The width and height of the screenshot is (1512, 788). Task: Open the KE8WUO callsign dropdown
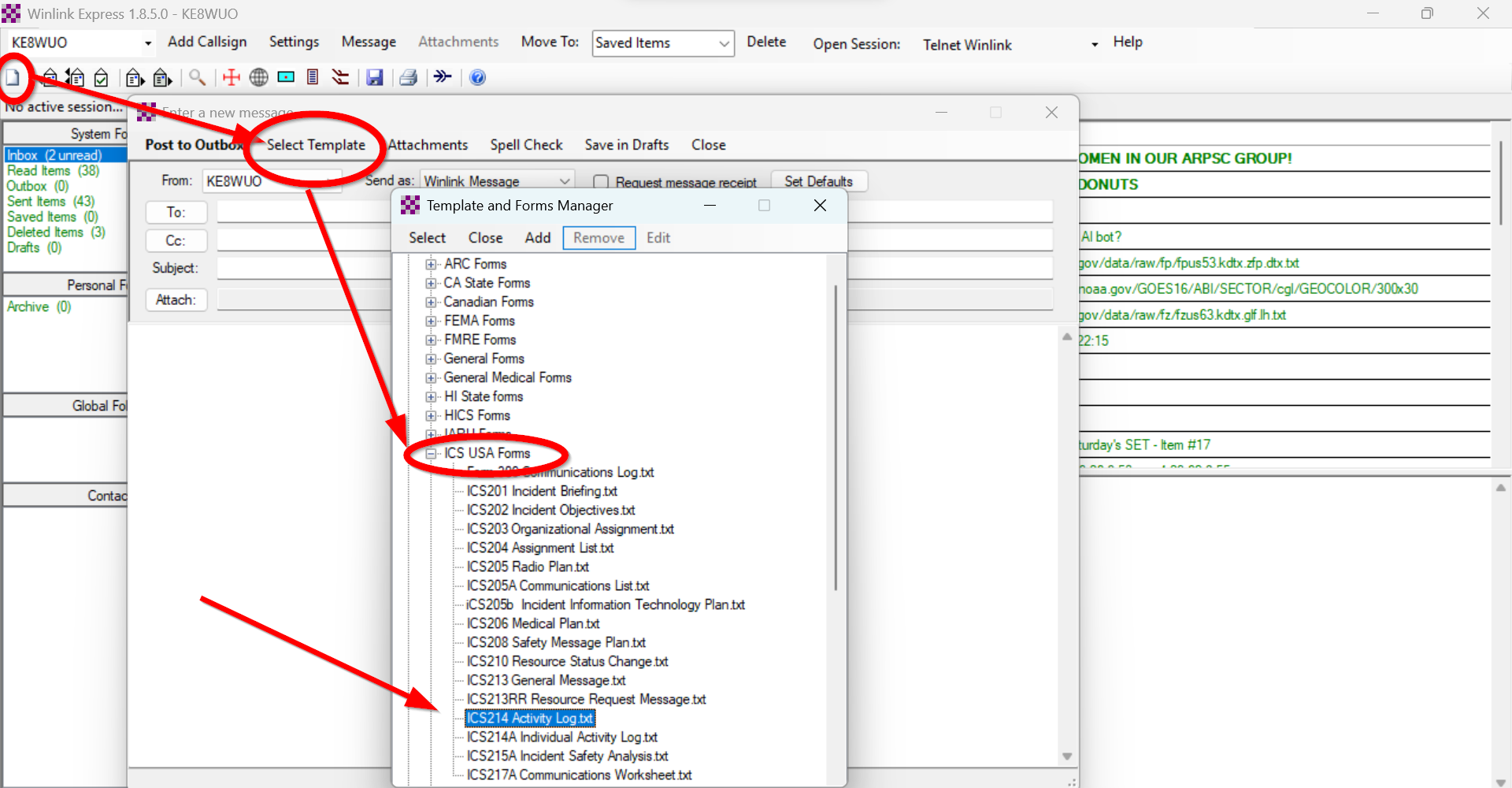coord(147,43)
